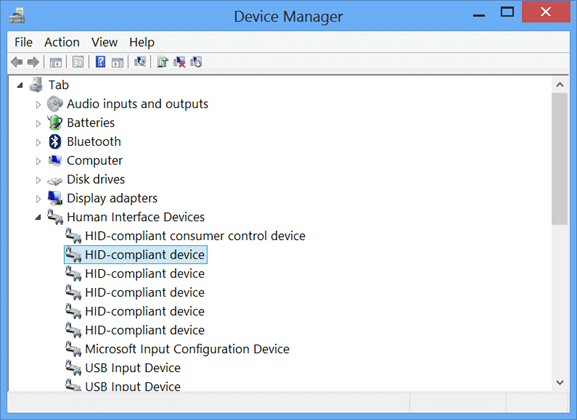Open the View menu

105,42
